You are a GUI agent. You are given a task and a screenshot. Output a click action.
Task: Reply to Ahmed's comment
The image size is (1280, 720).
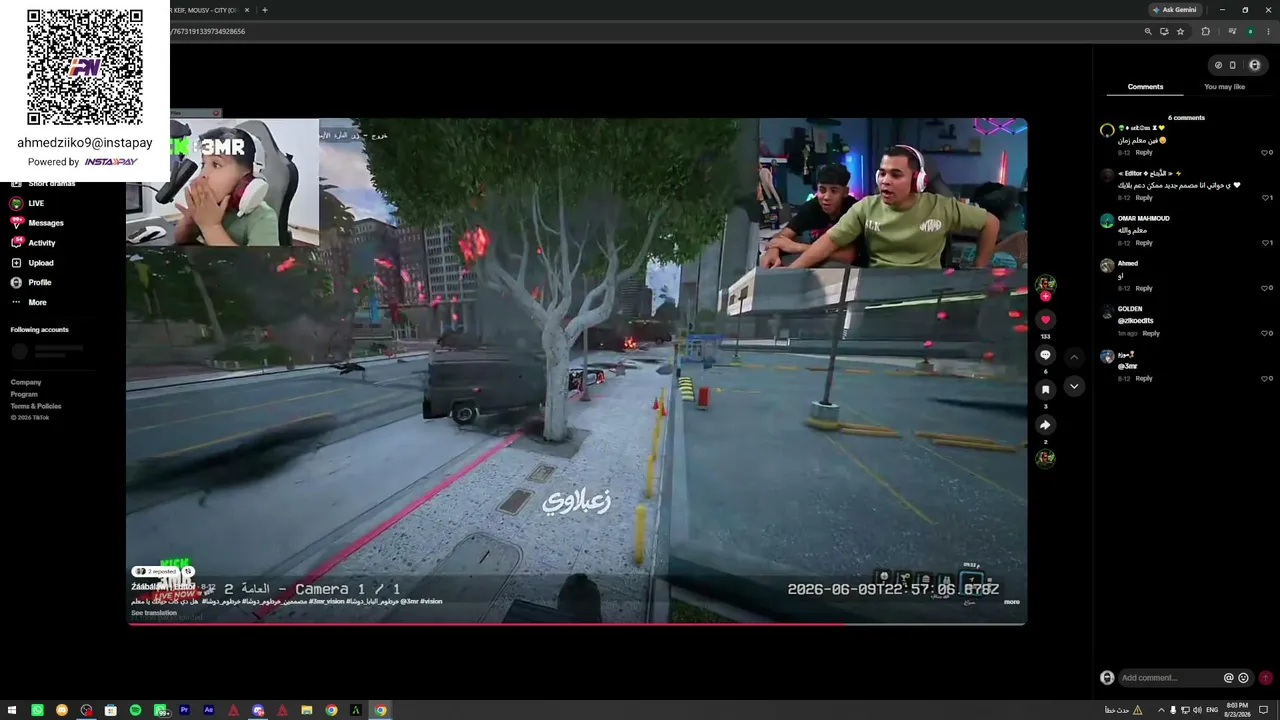[x=1144, y=288]
